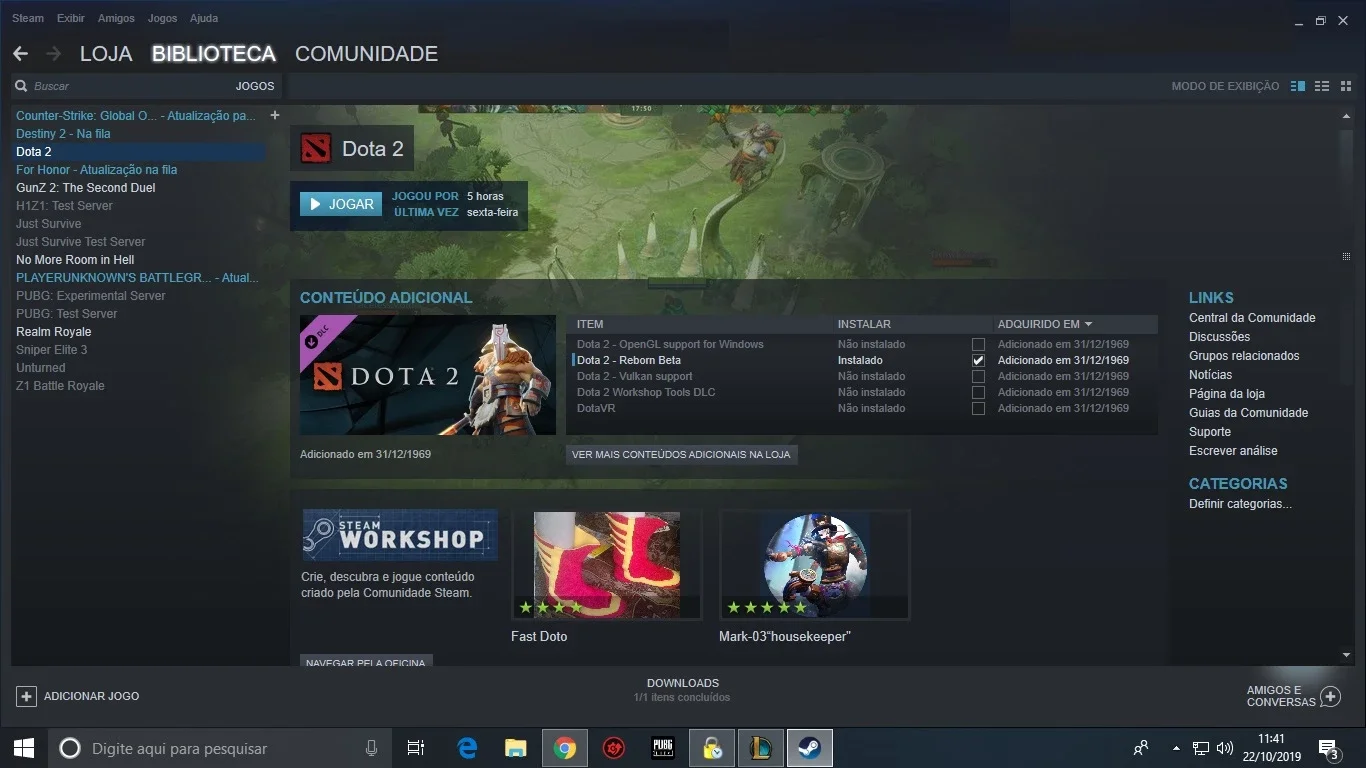Switch to grid view mode icon
This screenshot has width=1366, height=768.
tap(1344, 86)
